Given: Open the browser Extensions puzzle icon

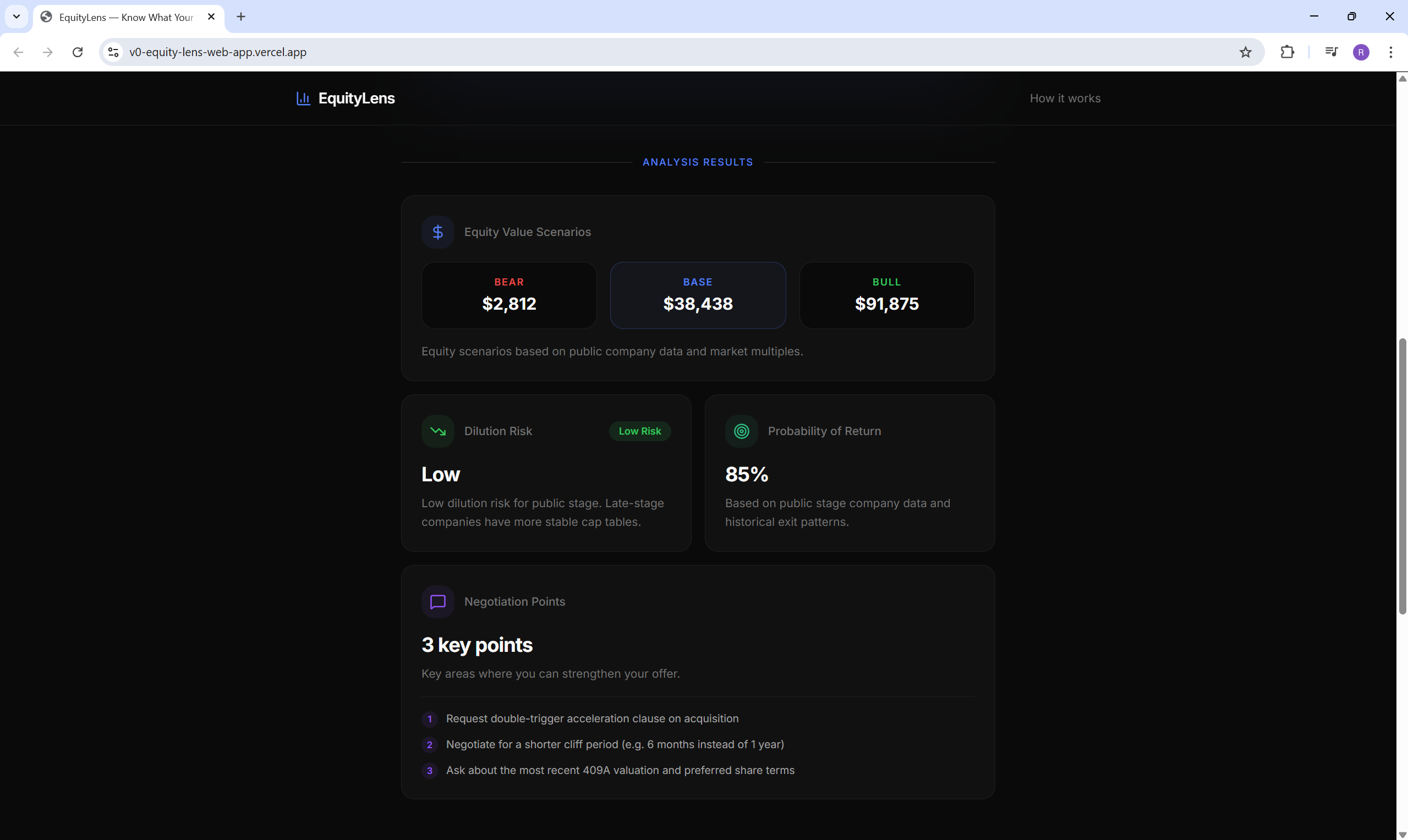Looking at the screenshot, I should pyautogui.click(x=1287, y=52).
